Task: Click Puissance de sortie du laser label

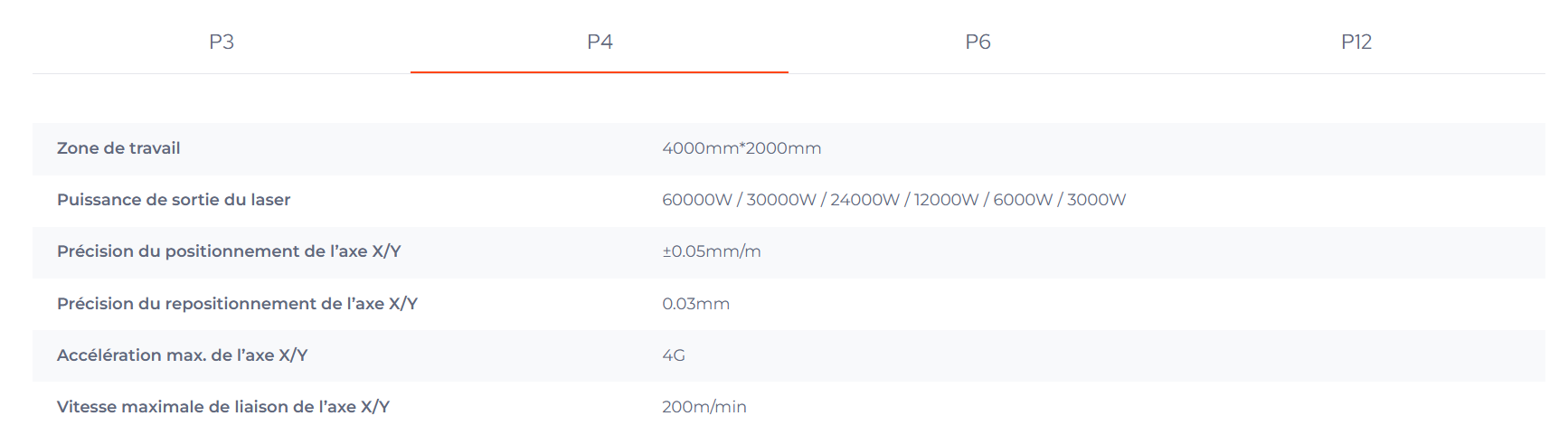Action: click(x=174, y=200)
